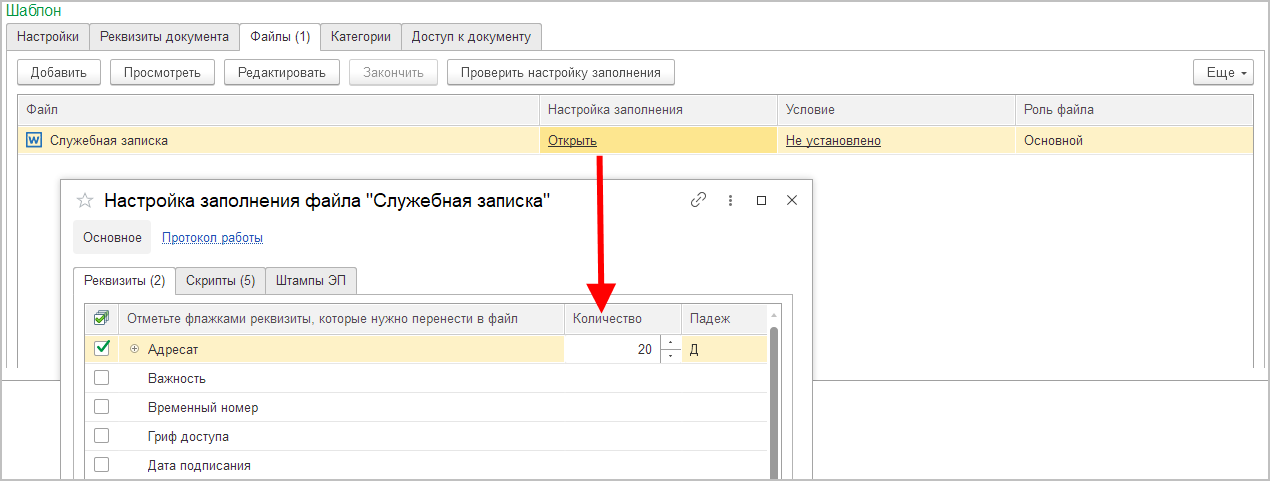Screen dimensions: 1270x481
Task: Close the Настройка заполнения файла dialog
Action: [792, 200]
